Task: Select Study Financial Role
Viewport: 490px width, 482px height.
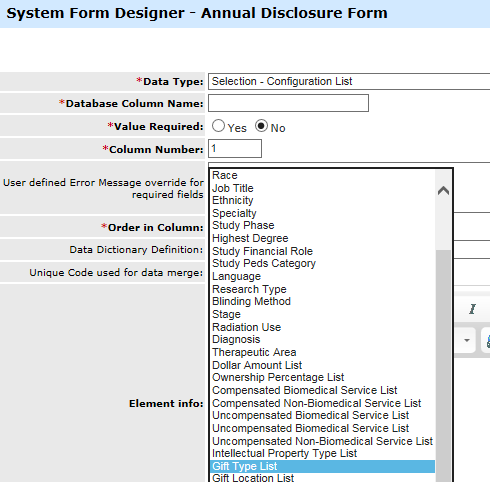Action: point(323,251)
